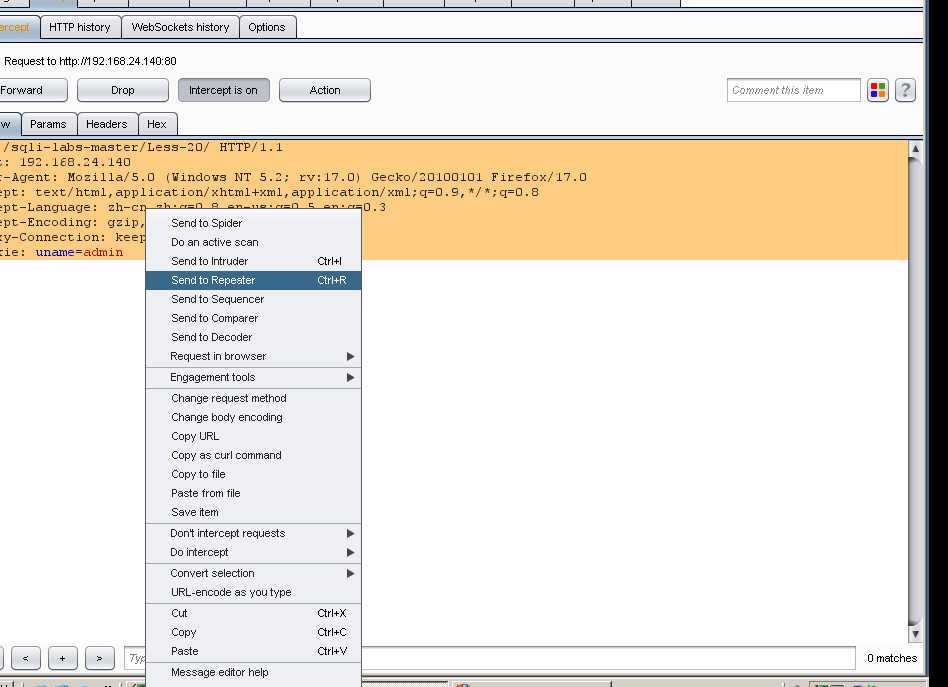The height and width of the screenshot is (687, 948).
Task: Switch to the HTTP history tab
Action: click(80, 27)
